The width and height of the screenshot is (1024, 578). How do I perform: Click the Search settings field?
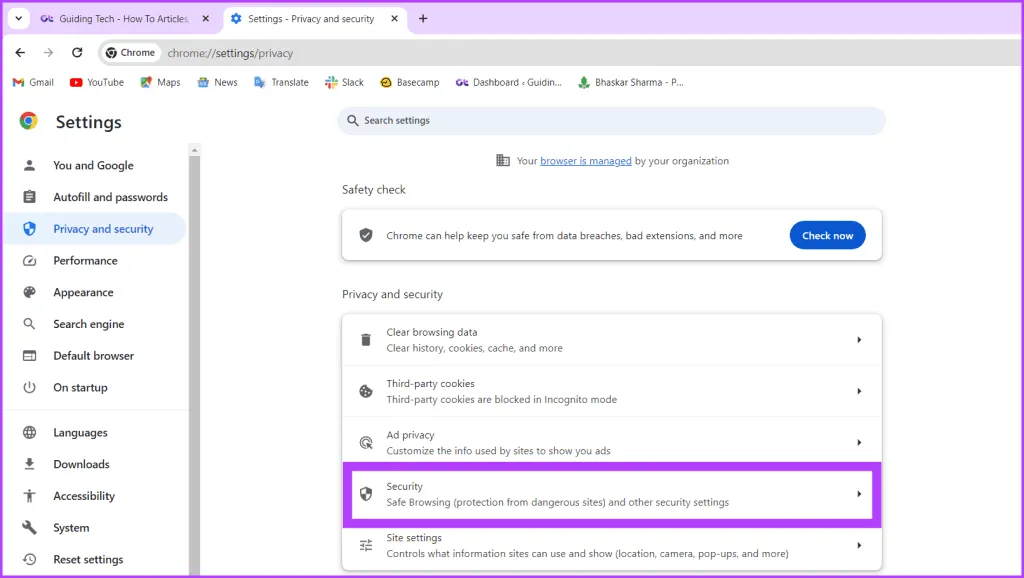611,121
